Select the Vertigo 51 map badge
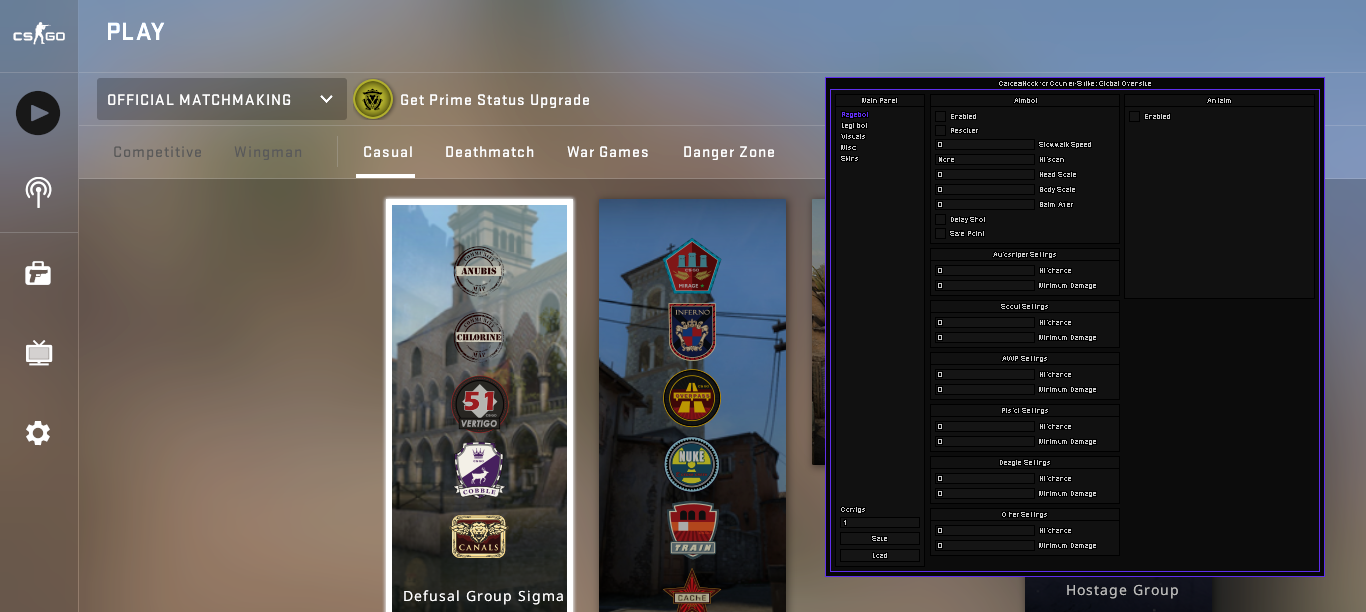This screenshot has height=612, width=1366. pos(480,405)
